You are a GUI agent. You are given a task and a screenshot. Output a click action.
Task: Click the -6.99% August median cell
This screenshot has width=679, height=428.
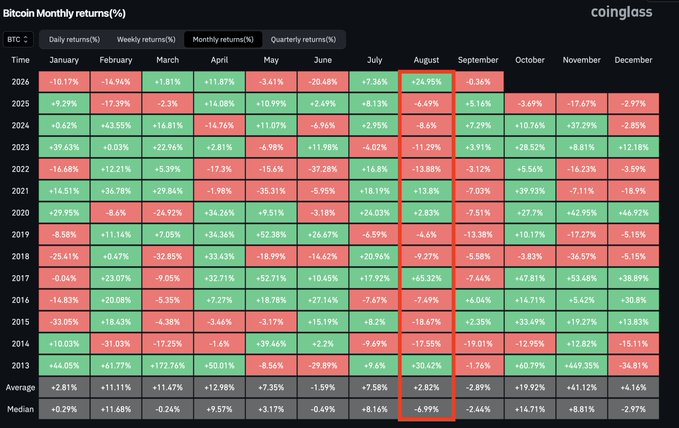click(x=426, y=409)
